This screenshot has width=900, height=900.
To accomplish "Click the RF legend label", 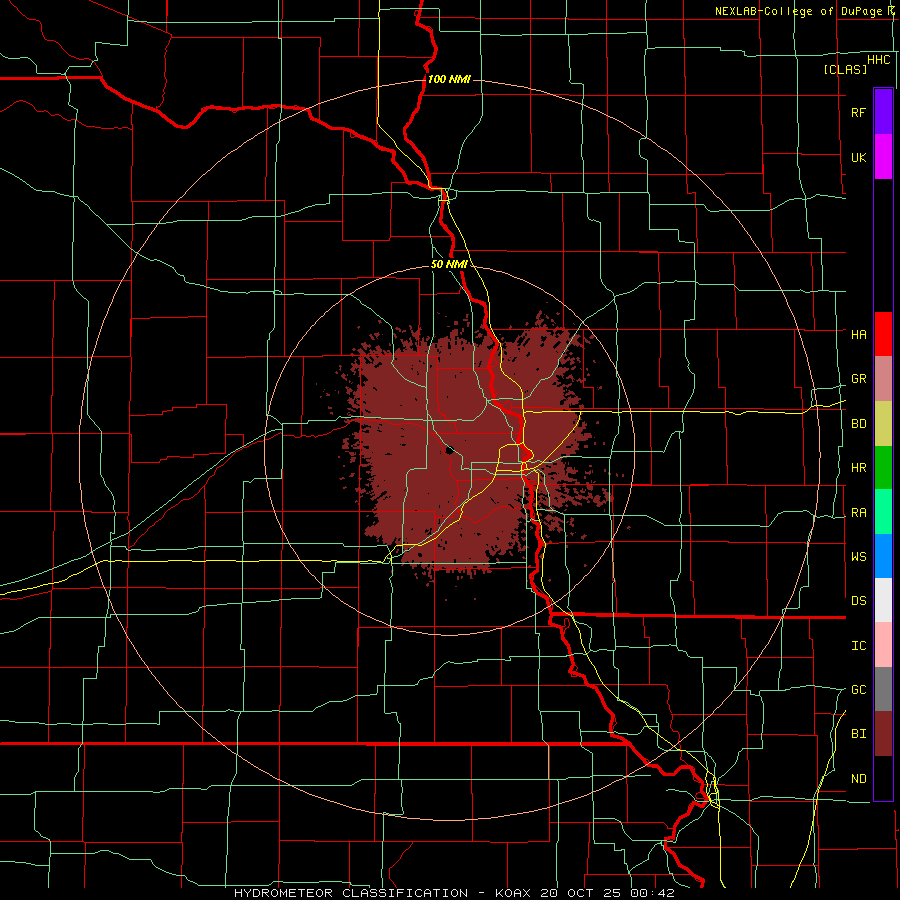I will [858, 112].
